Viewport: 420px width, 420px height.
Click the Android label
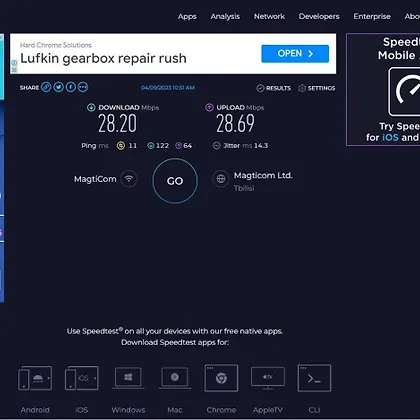[35, 410]
